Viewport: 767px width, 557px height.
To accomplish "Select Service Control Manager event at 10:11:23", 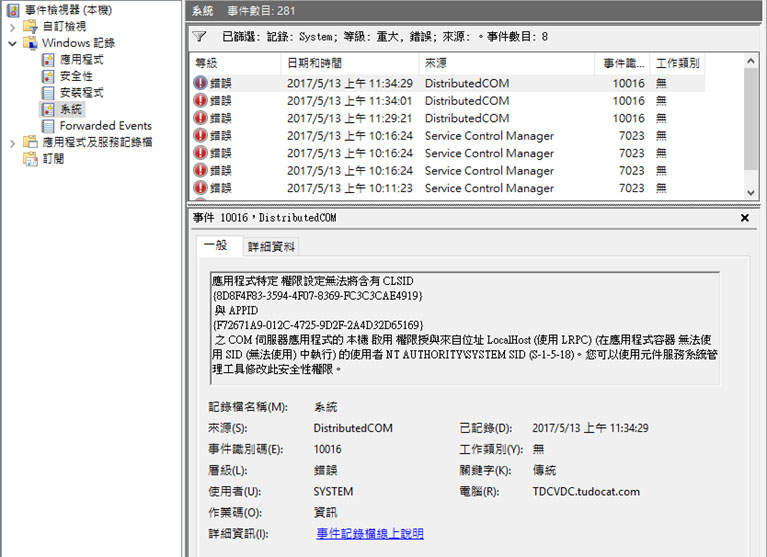I will click(448, 188).
